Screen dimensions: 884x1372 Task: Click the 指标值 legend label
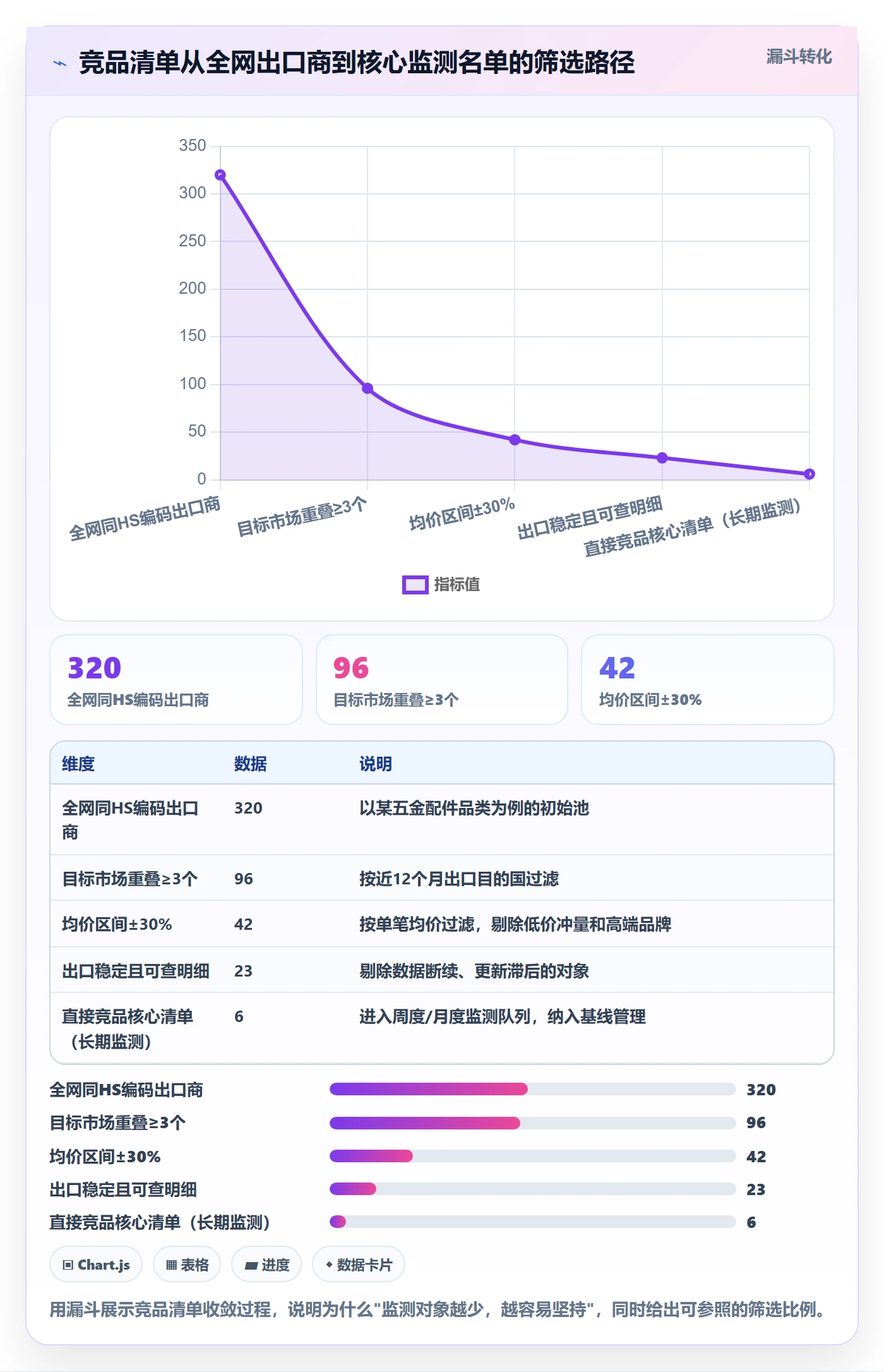pos(457,585)
